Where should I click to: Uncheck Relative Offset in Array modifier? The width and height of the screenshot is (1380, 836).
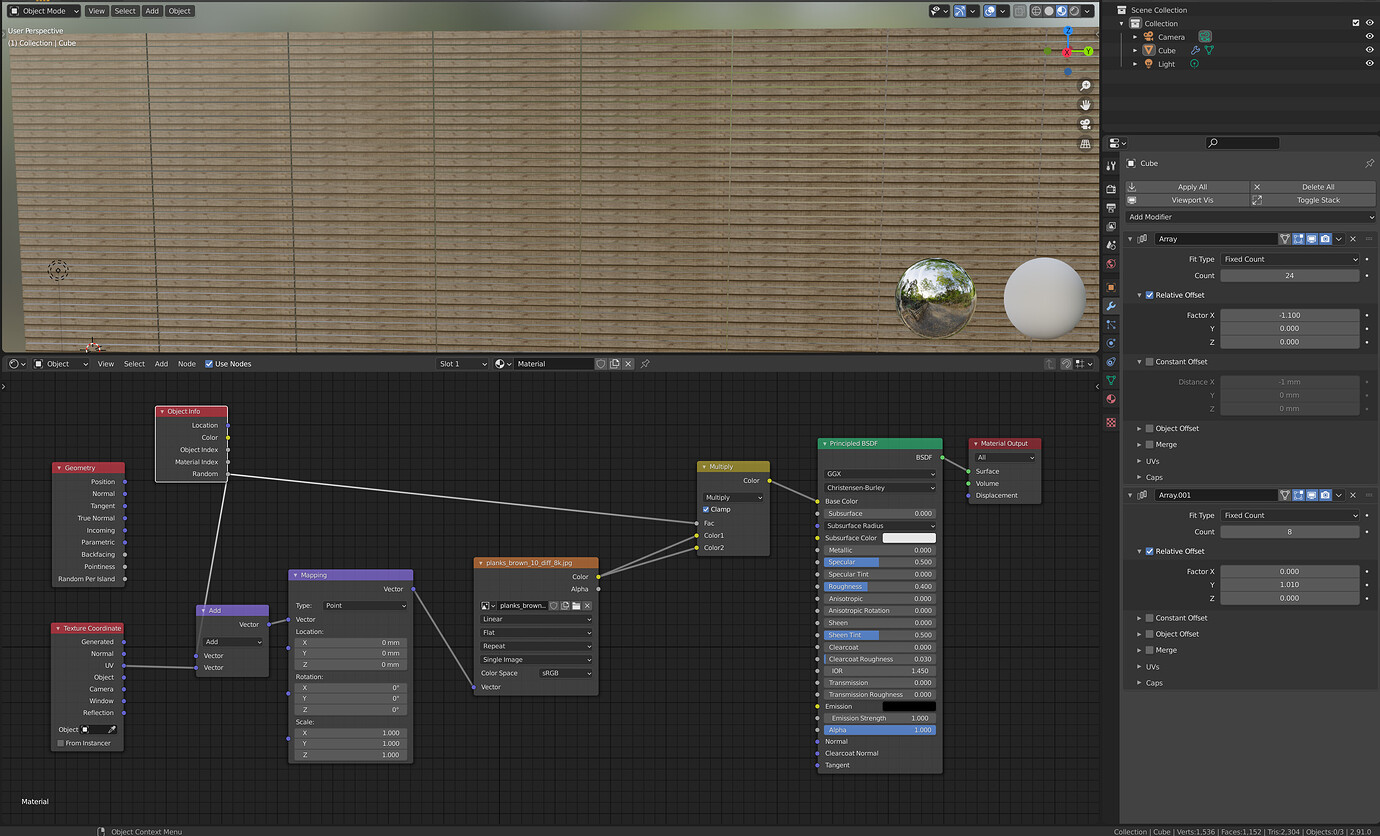tap(1149, 295)
